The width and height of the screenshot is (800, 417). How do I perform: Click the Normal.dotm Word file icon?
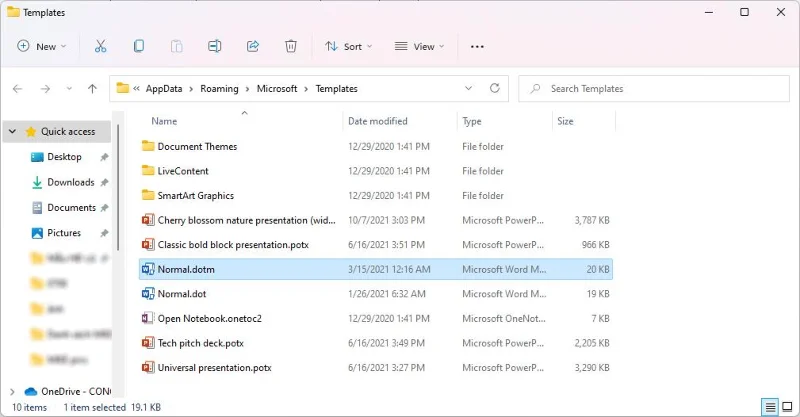tap(148, 269)
